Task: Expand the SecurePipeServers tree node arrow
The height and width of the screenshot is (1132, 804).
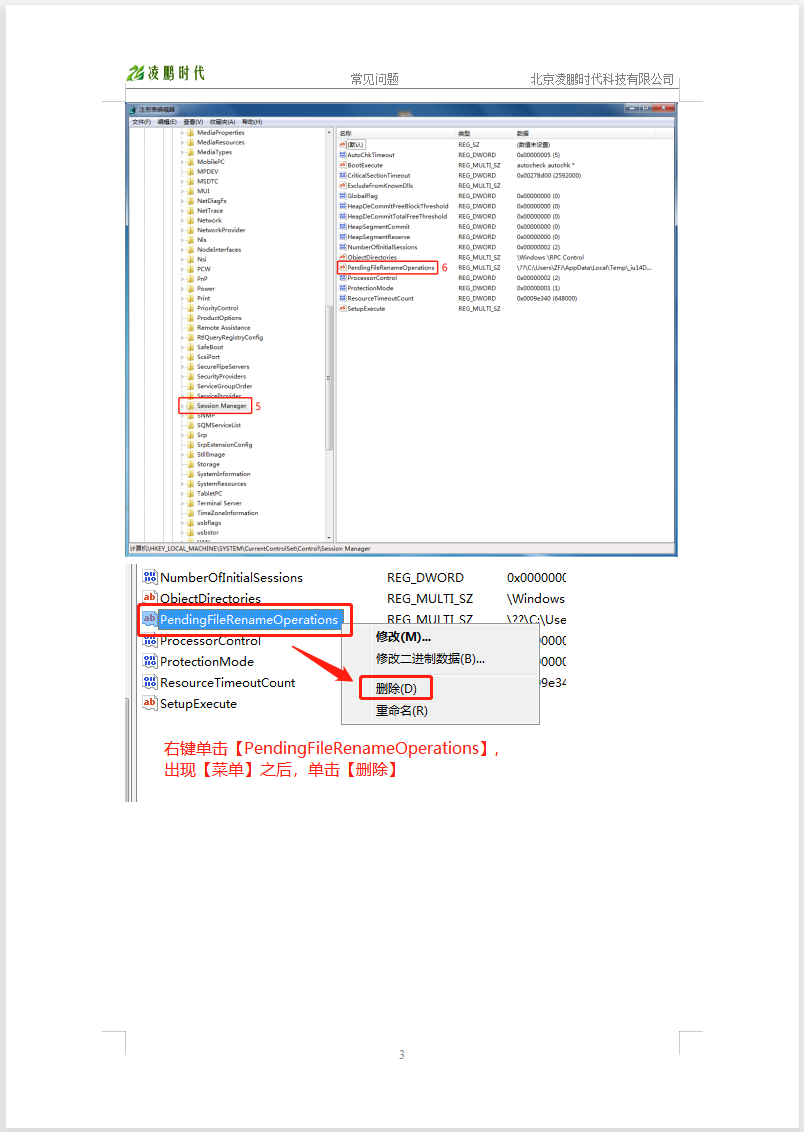Action: [182, 367]
